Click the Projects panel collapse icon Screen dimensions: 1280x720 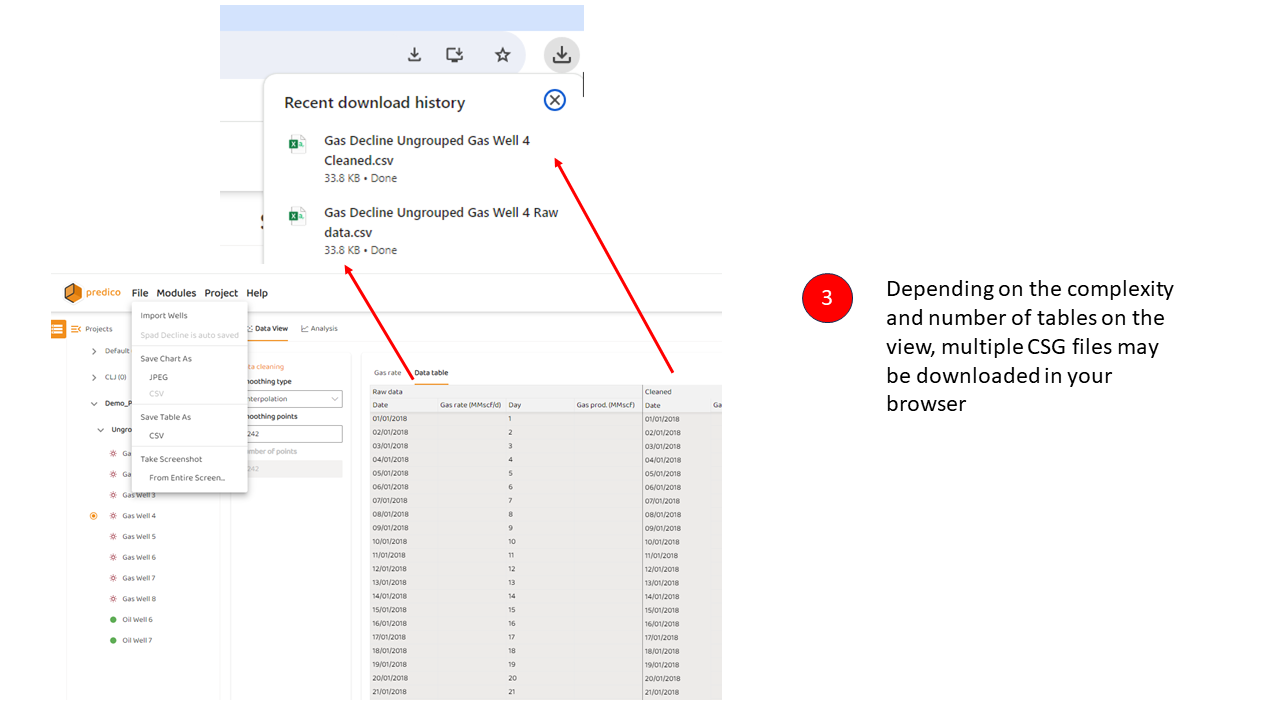click(76, 329)
